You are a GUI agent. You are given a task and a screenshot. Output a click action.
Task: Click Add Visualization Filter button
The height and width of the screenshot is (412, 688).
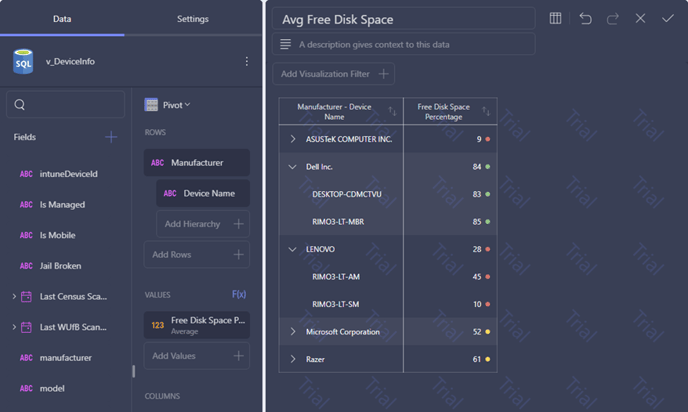(333, 74)
